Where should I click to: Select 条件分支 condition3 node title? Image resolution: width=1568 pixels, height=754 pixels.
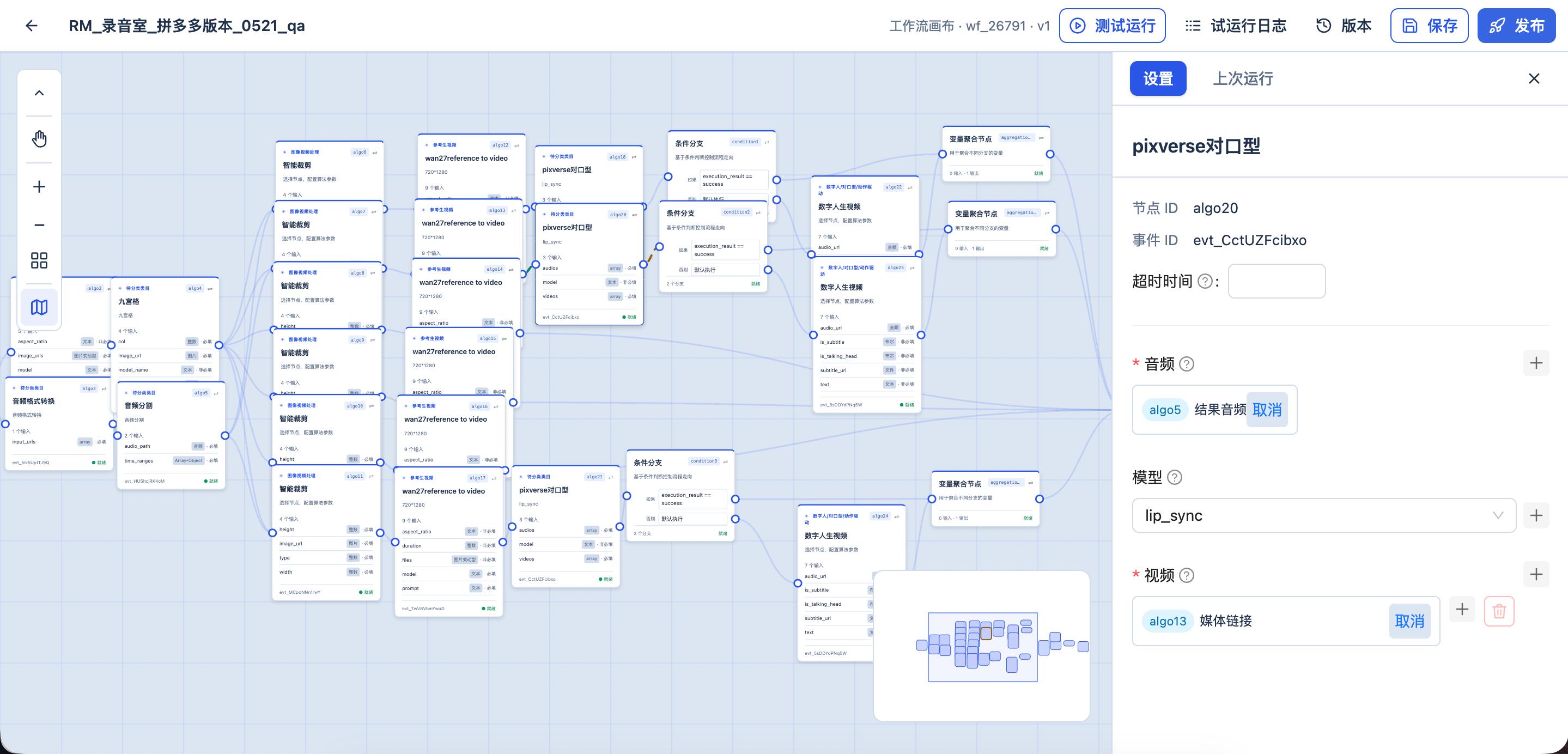(x=647, y=463)
